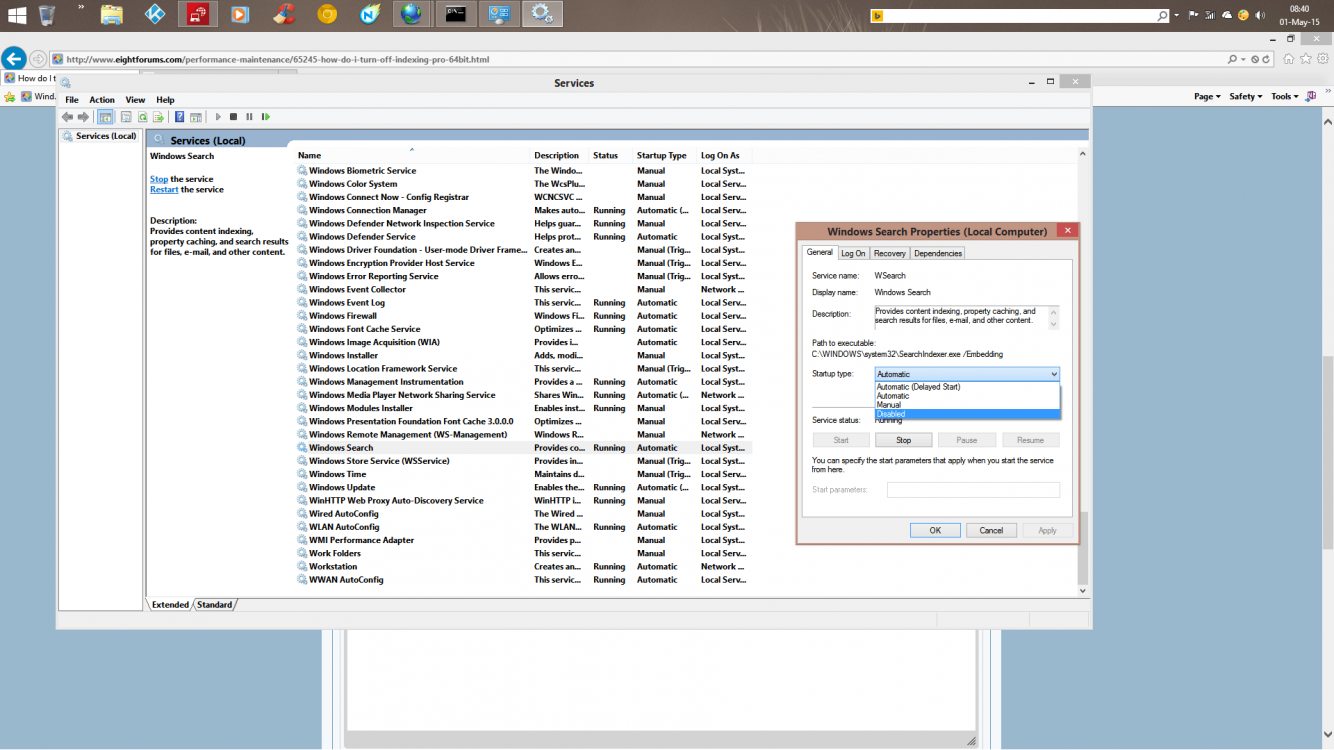This screenshot has width=1334, height=750.
Task: Open the Recycle Bin taskbar icon
Action: [x=47, y=15]
